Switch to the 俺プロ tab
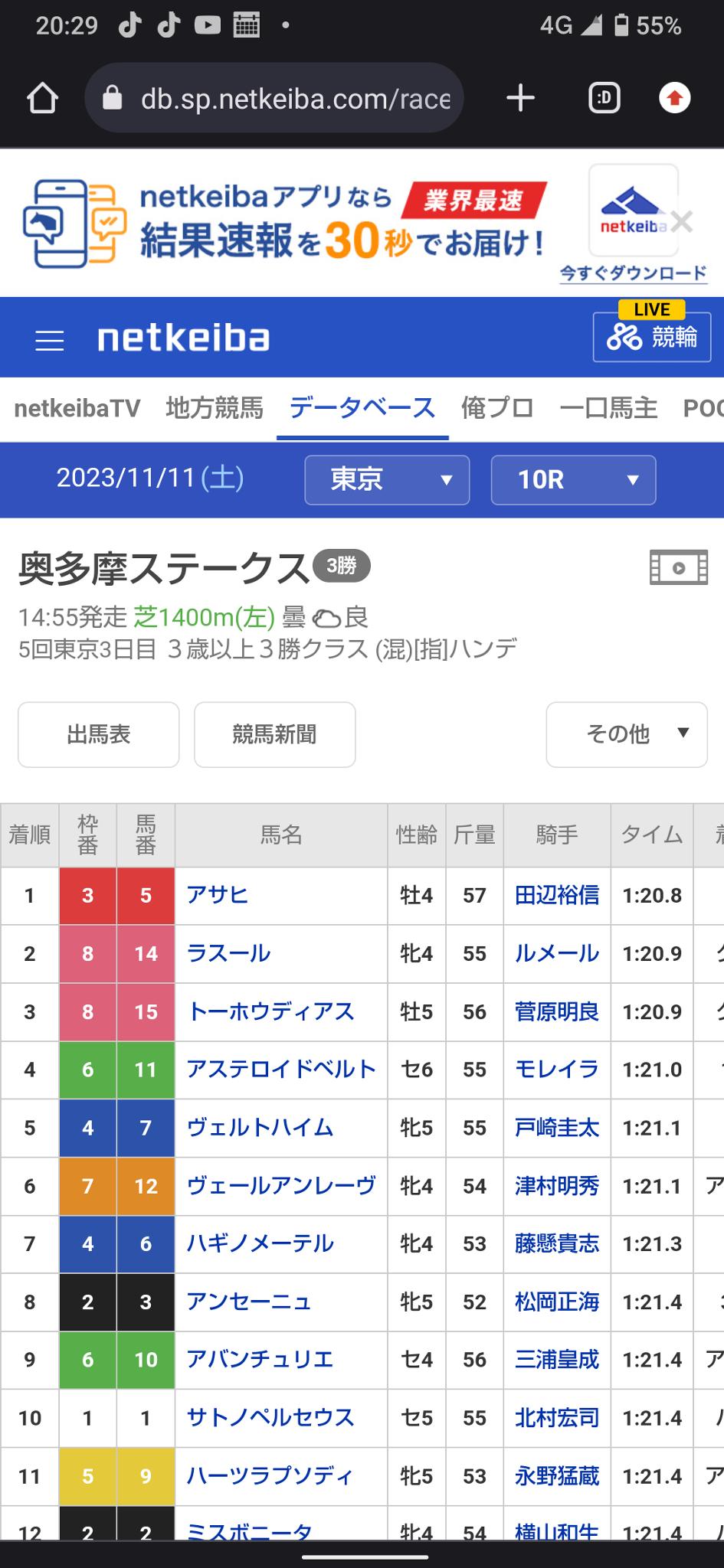 point(497,408)
